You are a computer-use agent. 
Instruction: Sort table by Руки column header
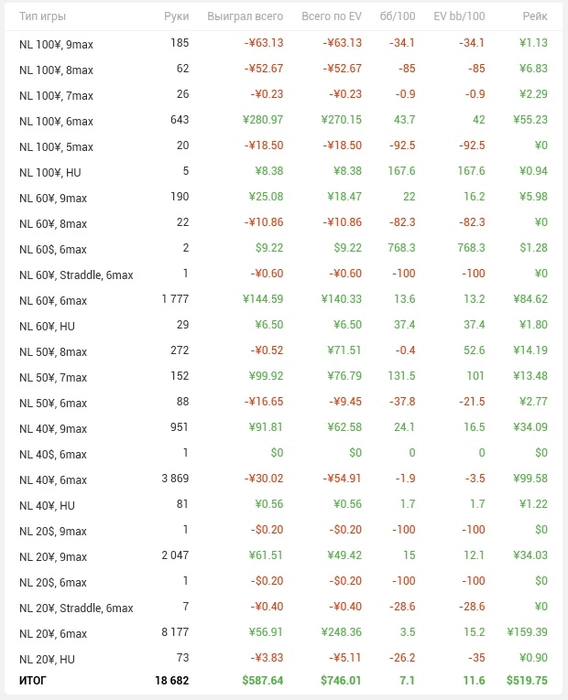tap(176, 17)
